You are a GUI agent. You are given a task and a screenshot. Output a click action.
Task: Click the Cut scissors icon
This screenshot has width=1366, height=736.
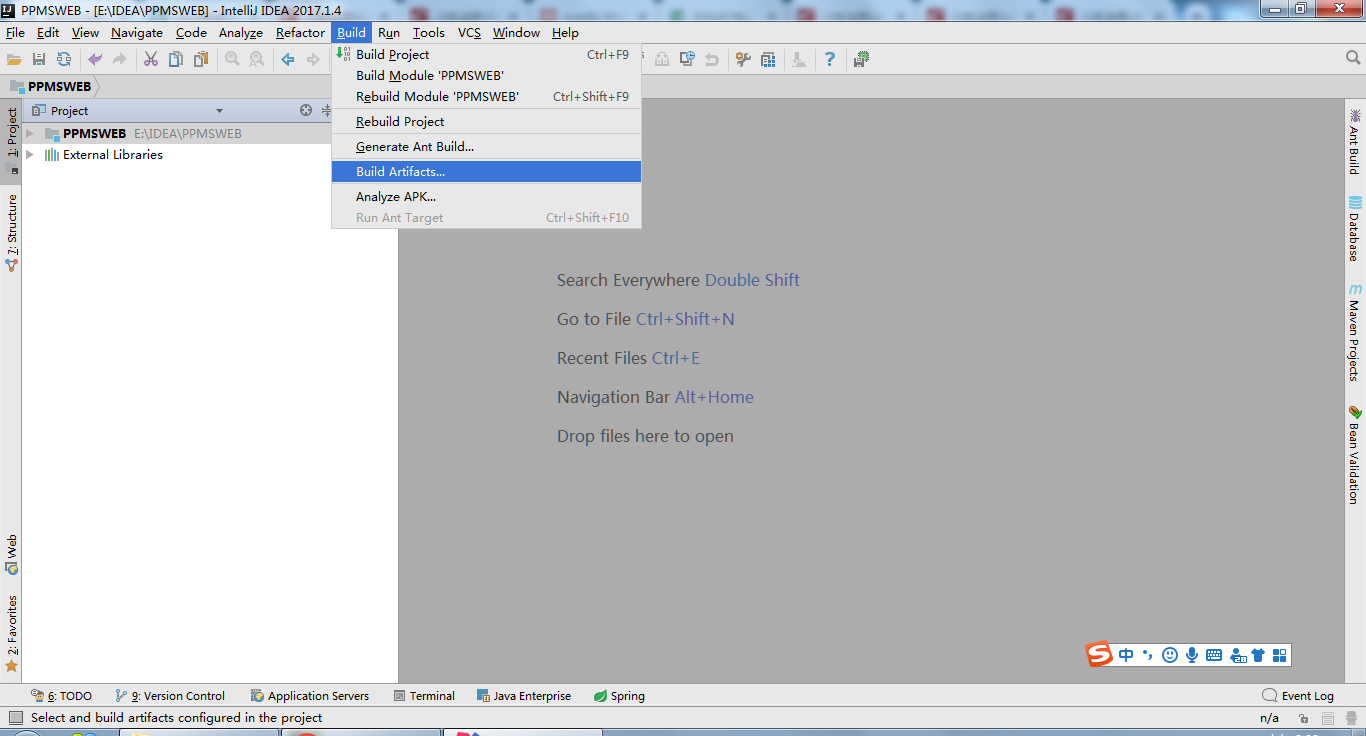pyautogui.click(x=151, y=60)
